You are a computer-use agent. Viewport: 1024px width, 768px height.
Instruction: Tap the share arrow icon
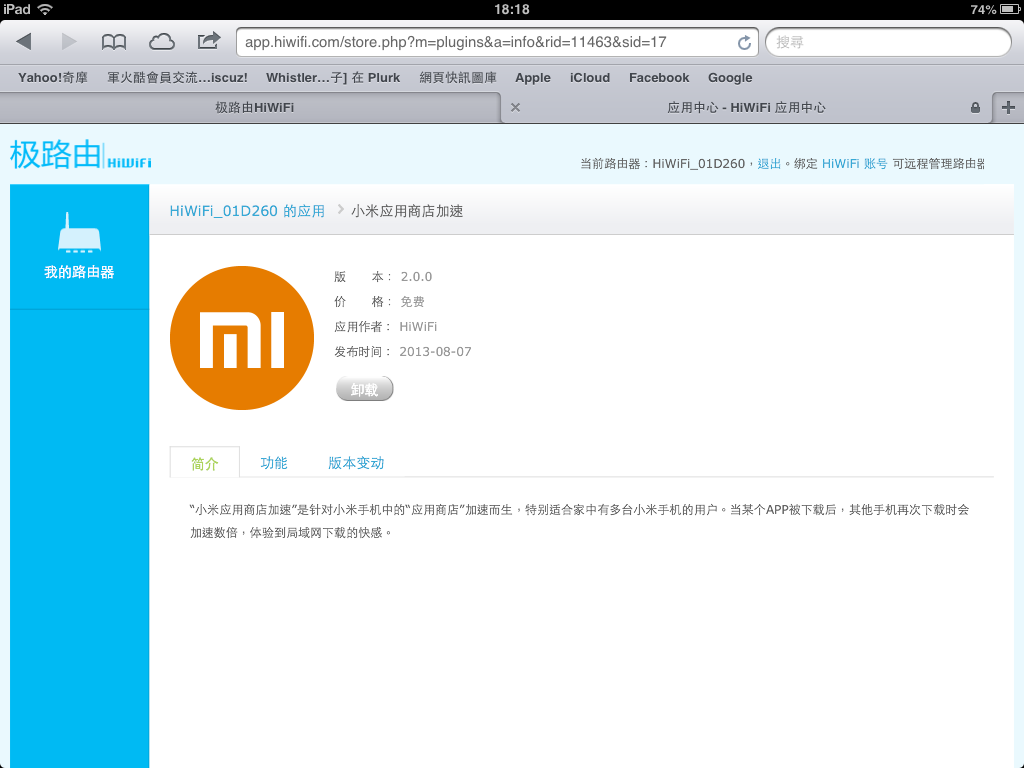[x=208, y=41]
